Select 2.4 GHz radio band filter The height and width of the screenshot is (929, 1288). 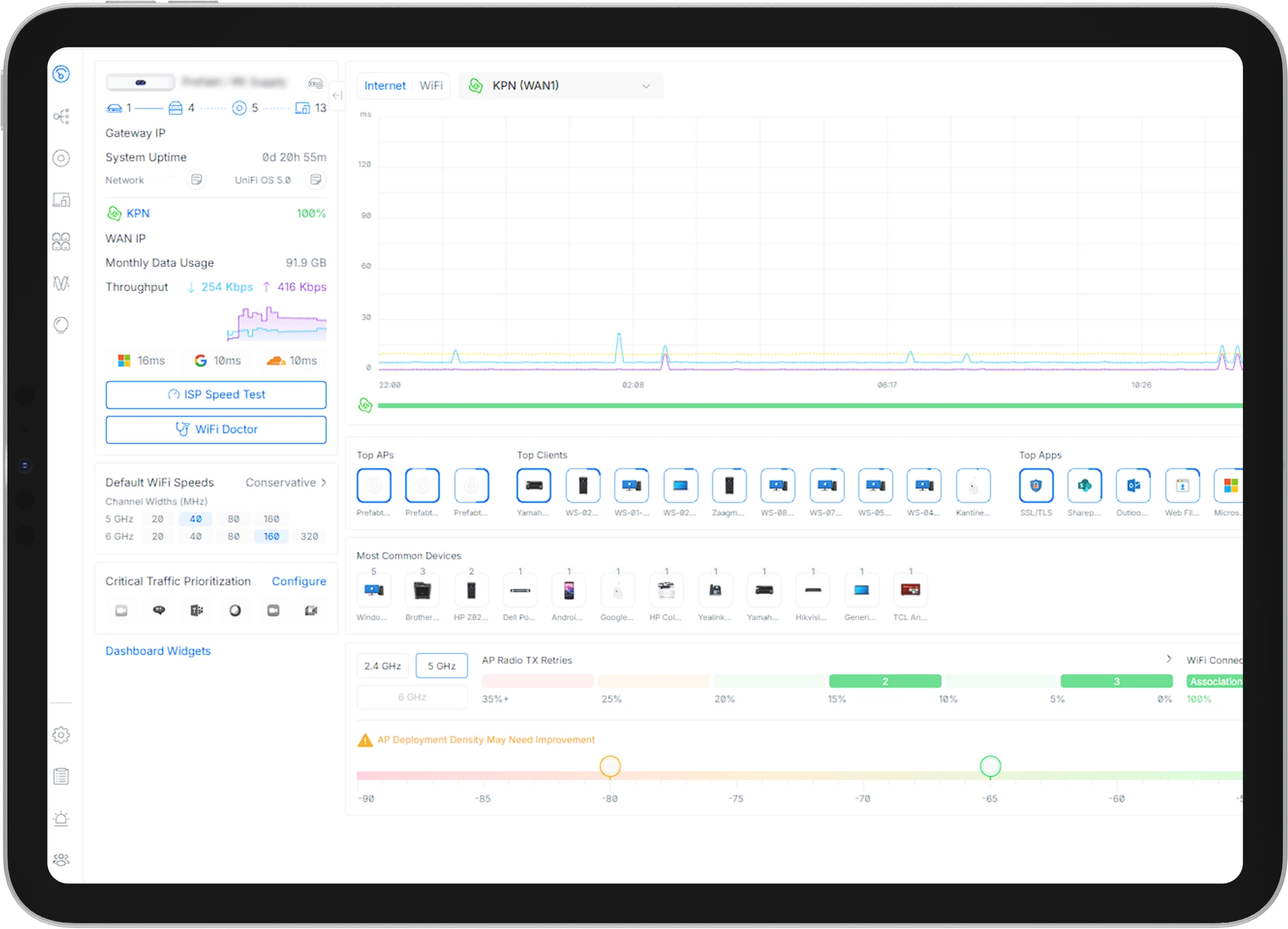click(382, 666)
